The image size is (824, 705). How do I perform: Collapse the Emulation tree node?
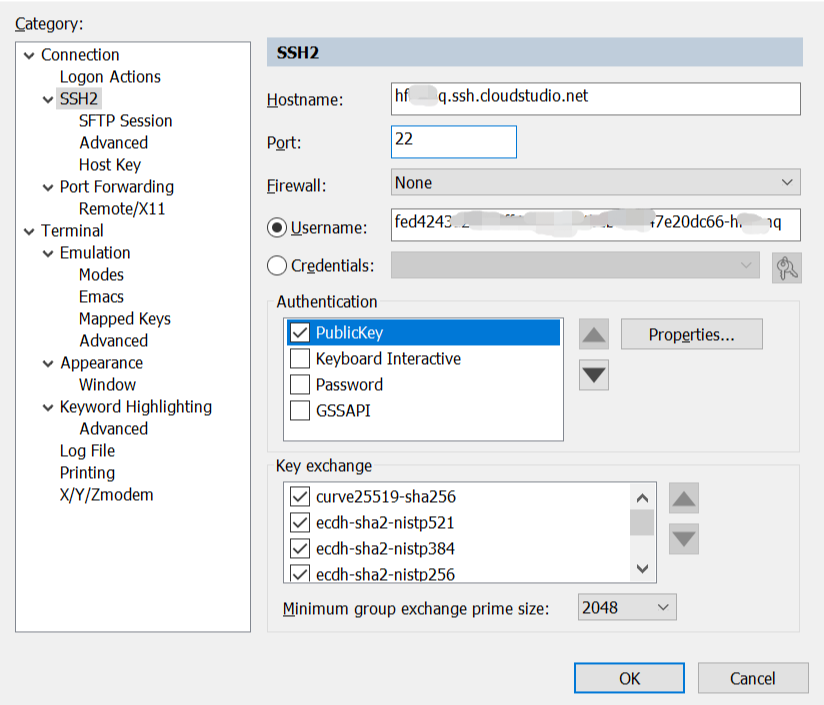48,254
